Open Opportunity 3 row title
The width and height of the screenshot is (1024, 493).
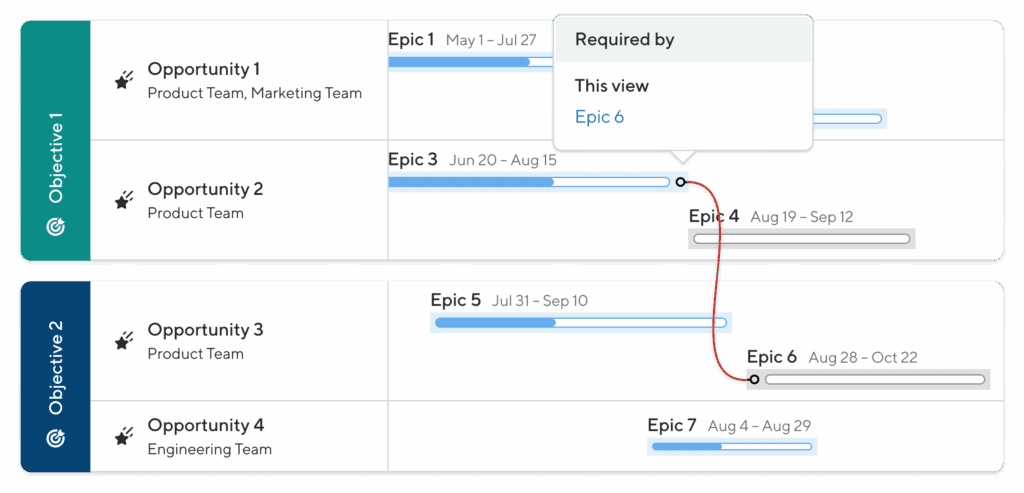205,330
